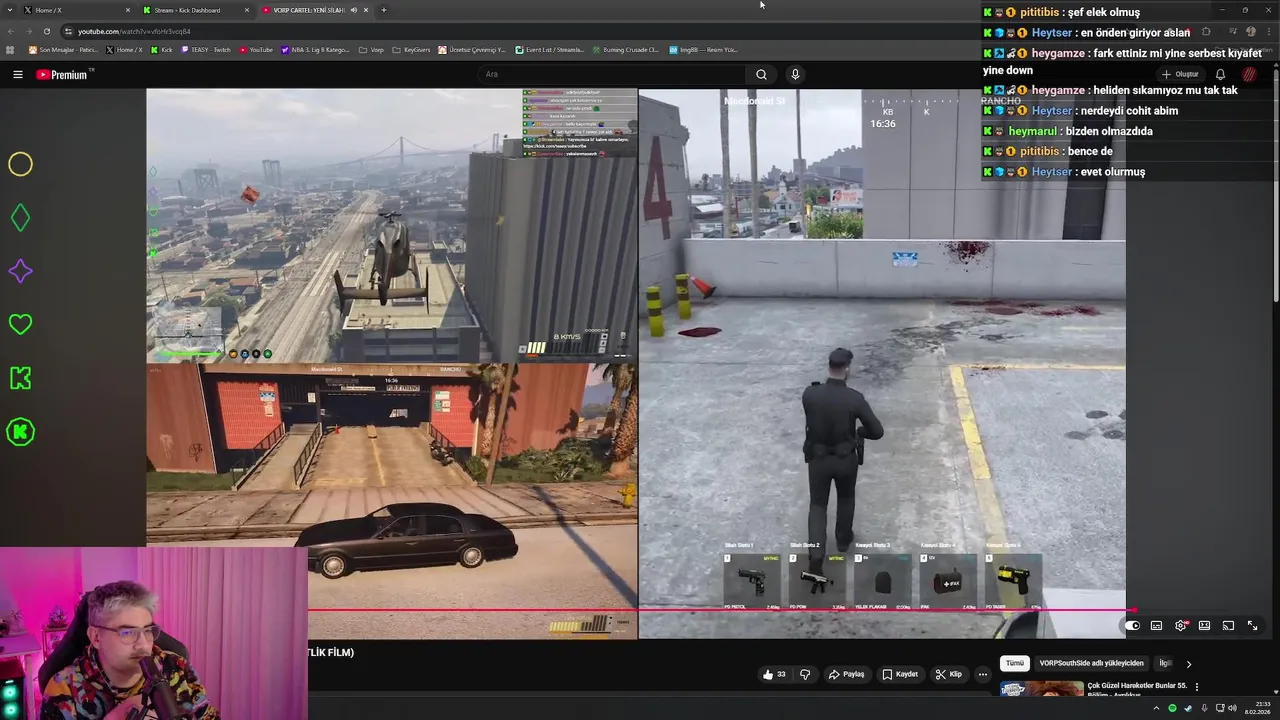Create a clip with Klip button
The width and height of the screenshot is (1280, 720).
(949, 674)
